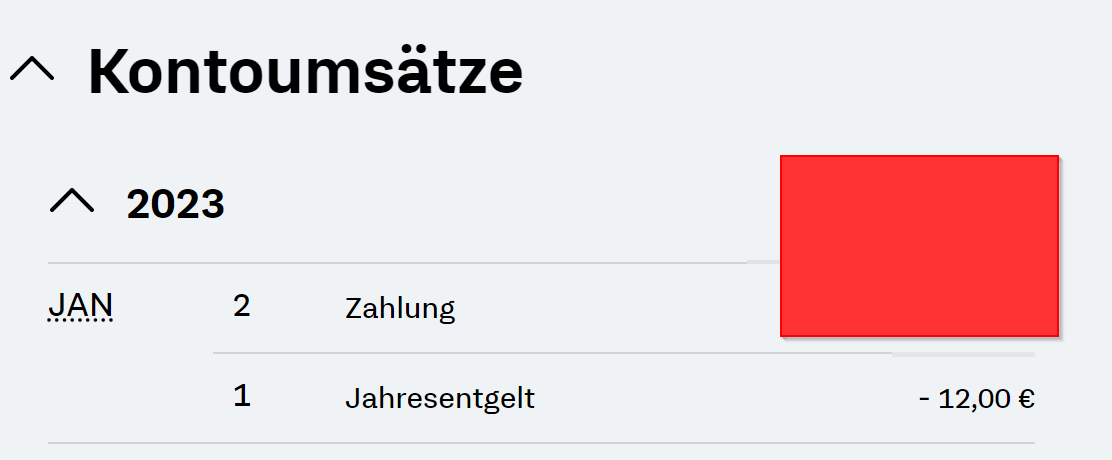This screenshot has width=1112, height=460.
Task: Collapse the Kontoumsätze section chevron
Action: (32, 71)
